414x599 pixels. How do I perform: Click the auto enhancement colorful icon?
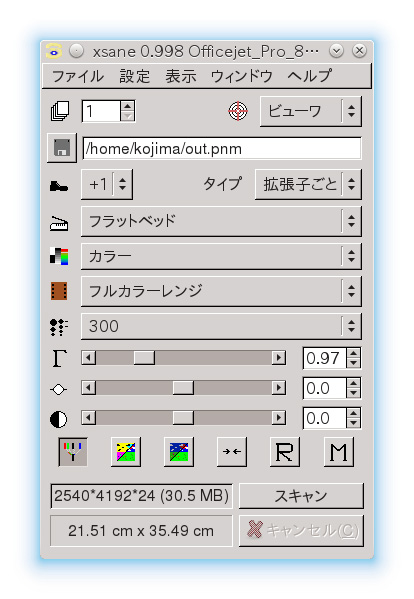[126, 452]
